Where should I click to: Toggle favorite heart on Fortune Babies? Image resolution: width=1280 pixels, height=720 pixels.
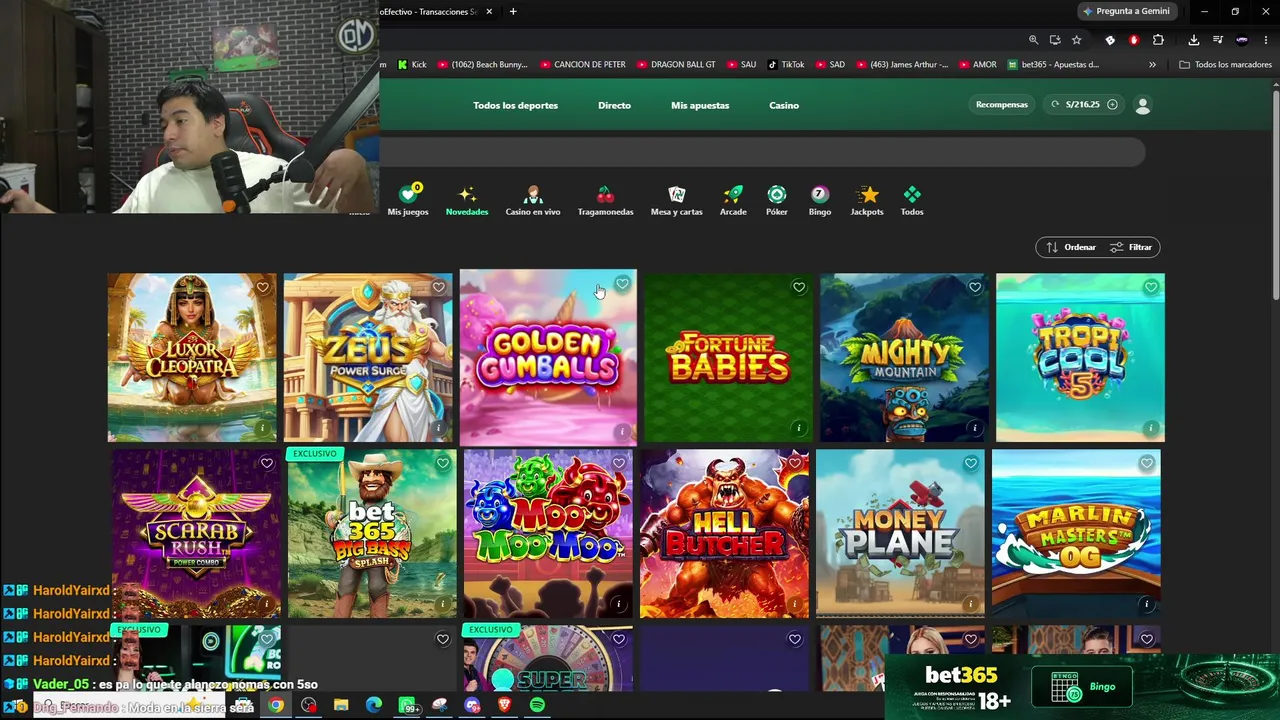(798, 287)
